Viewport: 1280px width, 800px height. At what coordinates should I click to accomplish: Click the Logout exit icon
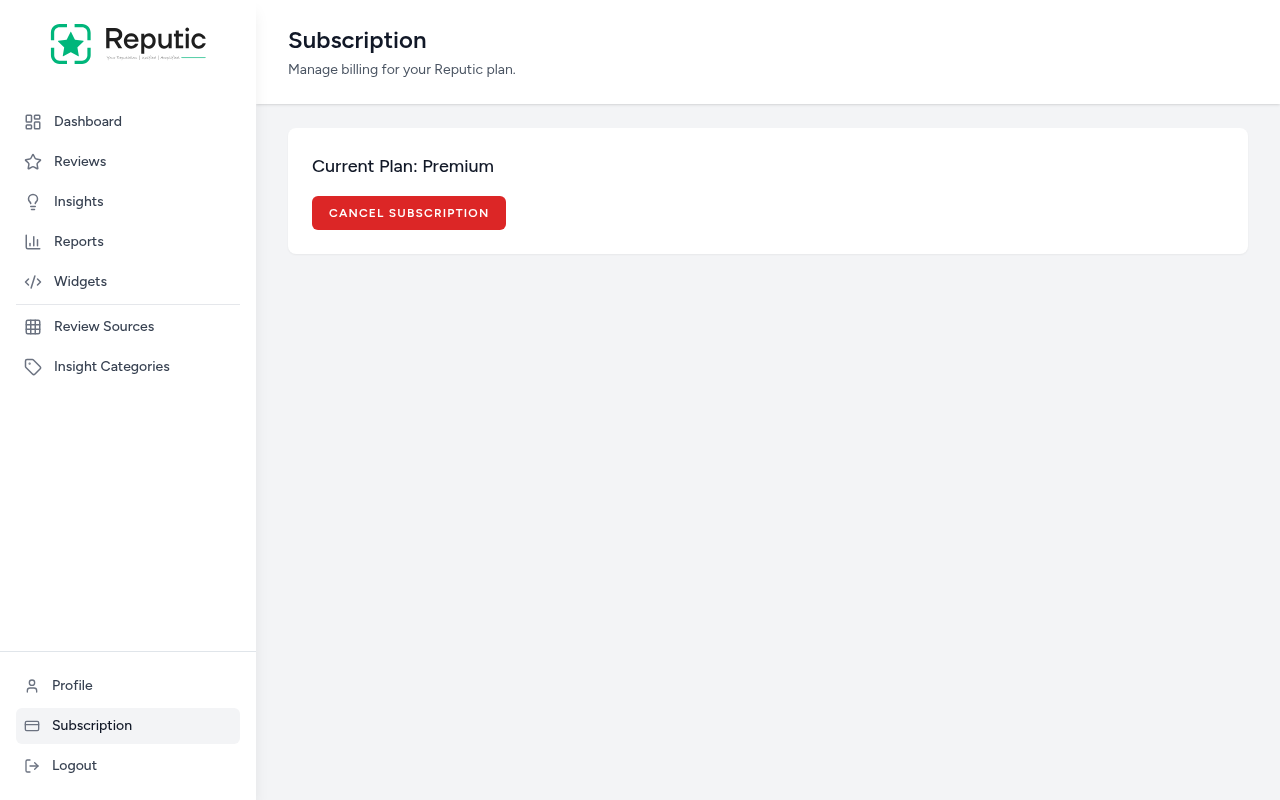coord(32,765)
